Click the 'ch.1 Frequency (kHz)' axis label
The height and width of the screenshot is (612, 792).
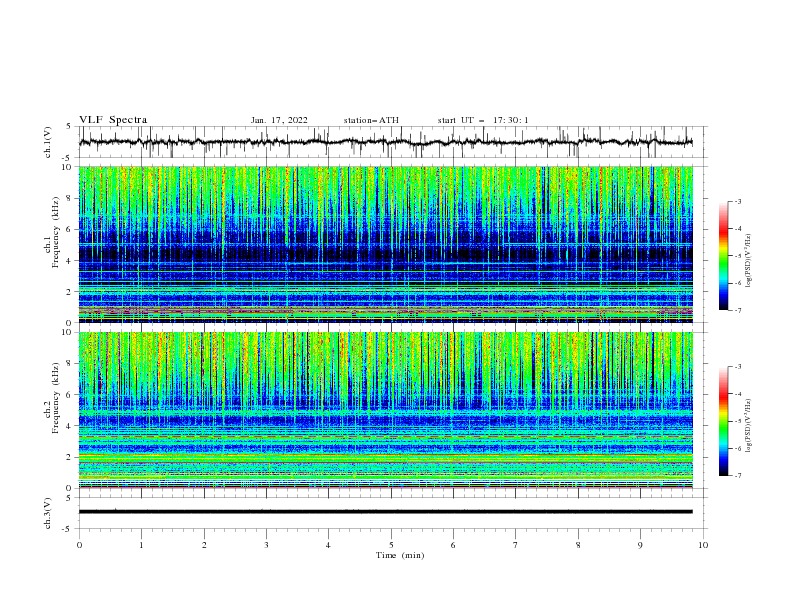(52, 230)
